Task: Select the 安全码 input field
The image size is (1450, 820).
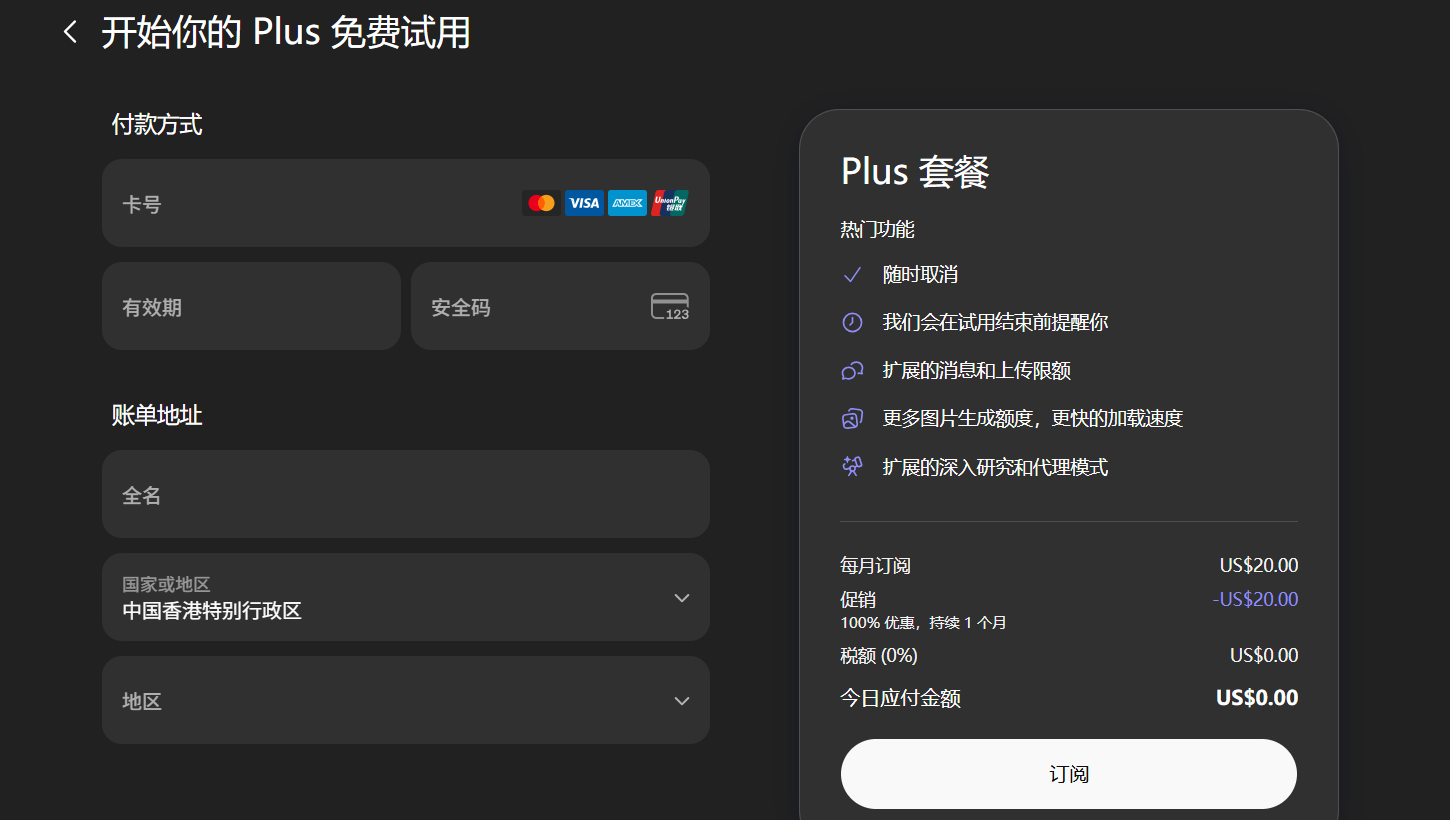Action: click(530, 306)
